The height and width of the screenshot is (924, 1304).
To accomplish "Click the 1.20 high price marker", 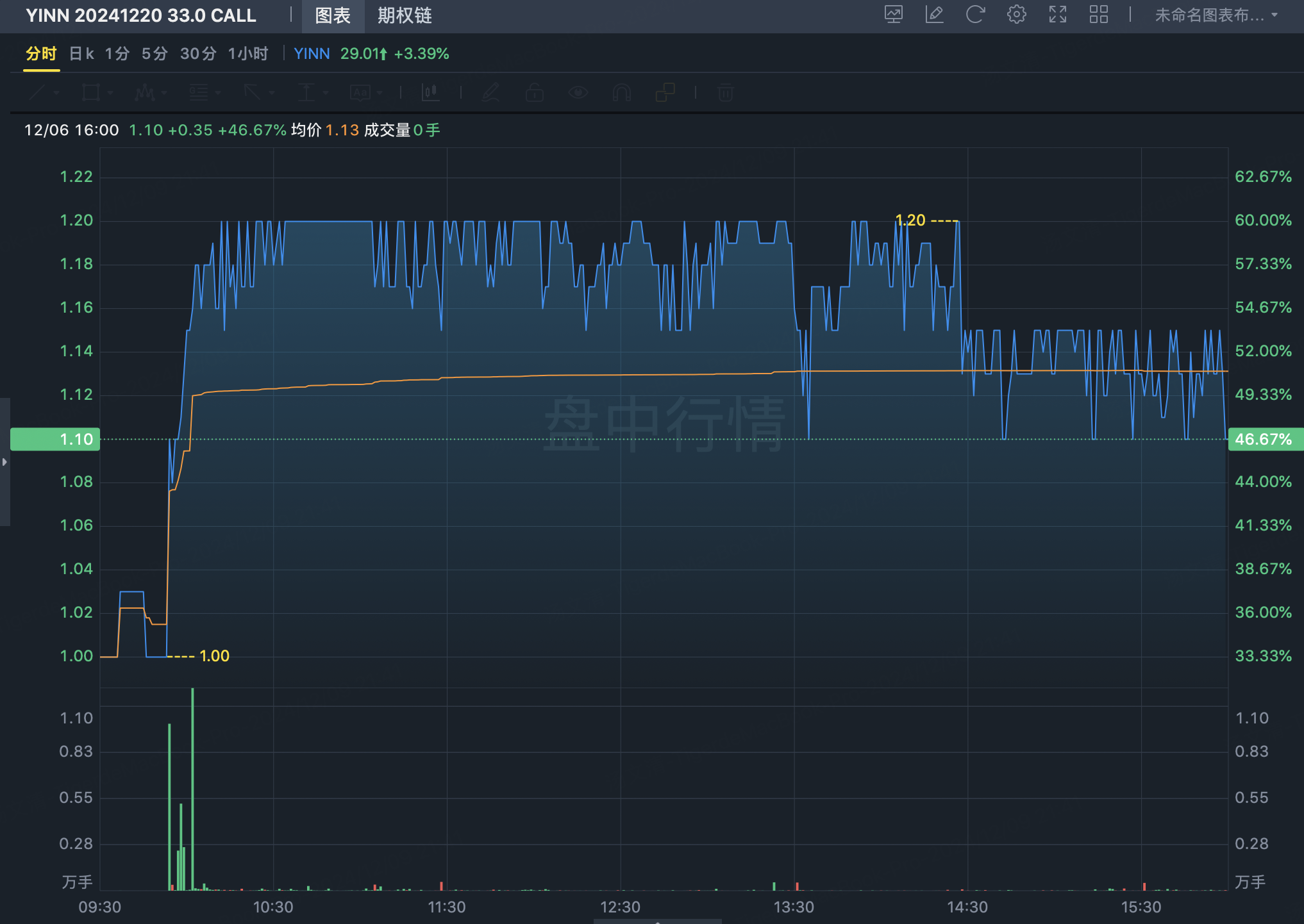I will click(x=910, y=220).
